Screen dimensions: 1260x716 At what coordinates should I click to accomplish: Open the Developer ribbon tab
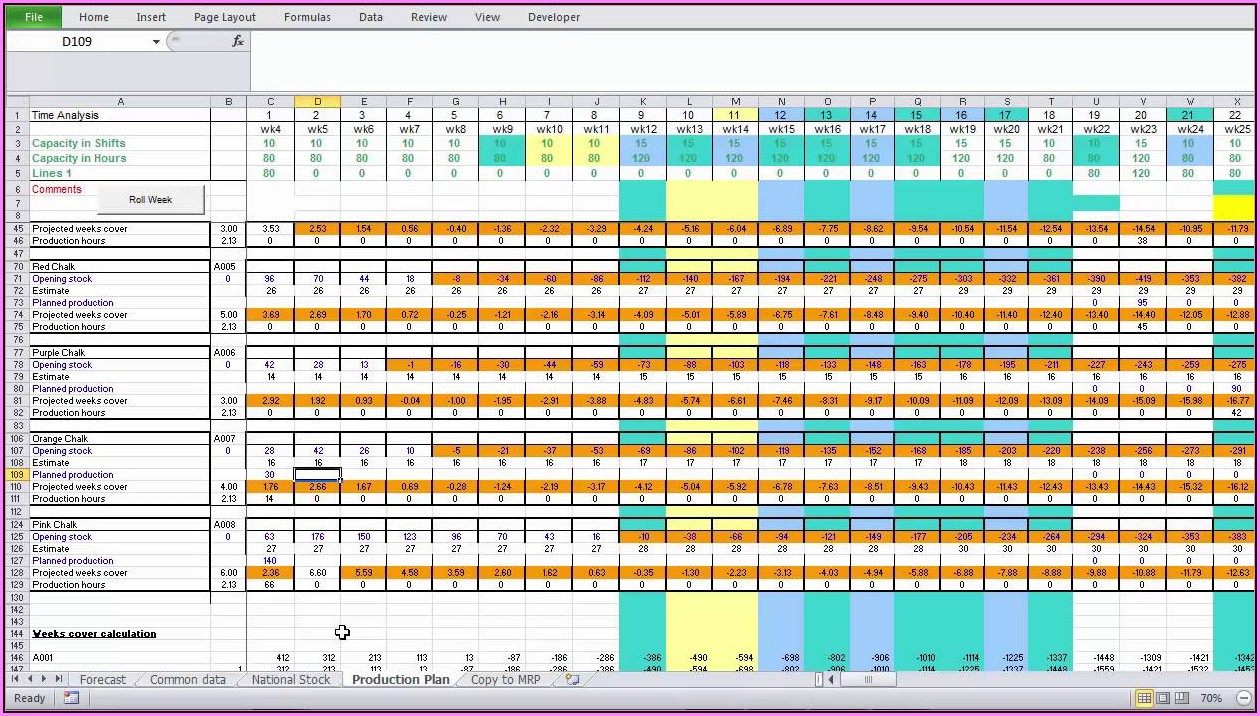(x=553, y=17)
